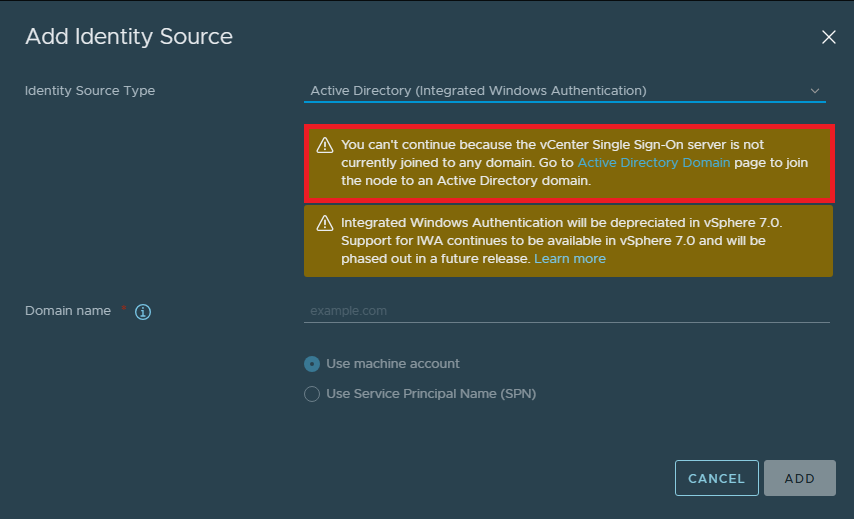Click the Identity Source Type label

90,90
